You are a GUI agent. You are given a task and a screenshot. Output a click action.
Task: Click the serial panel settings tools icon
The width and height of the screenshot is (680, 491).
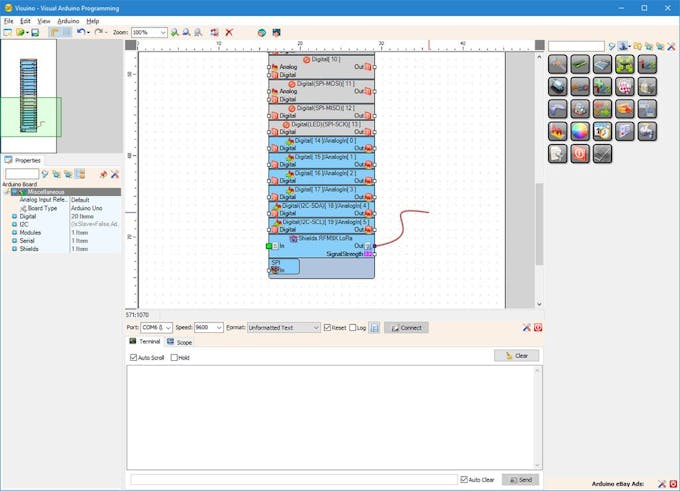point(526,328)
